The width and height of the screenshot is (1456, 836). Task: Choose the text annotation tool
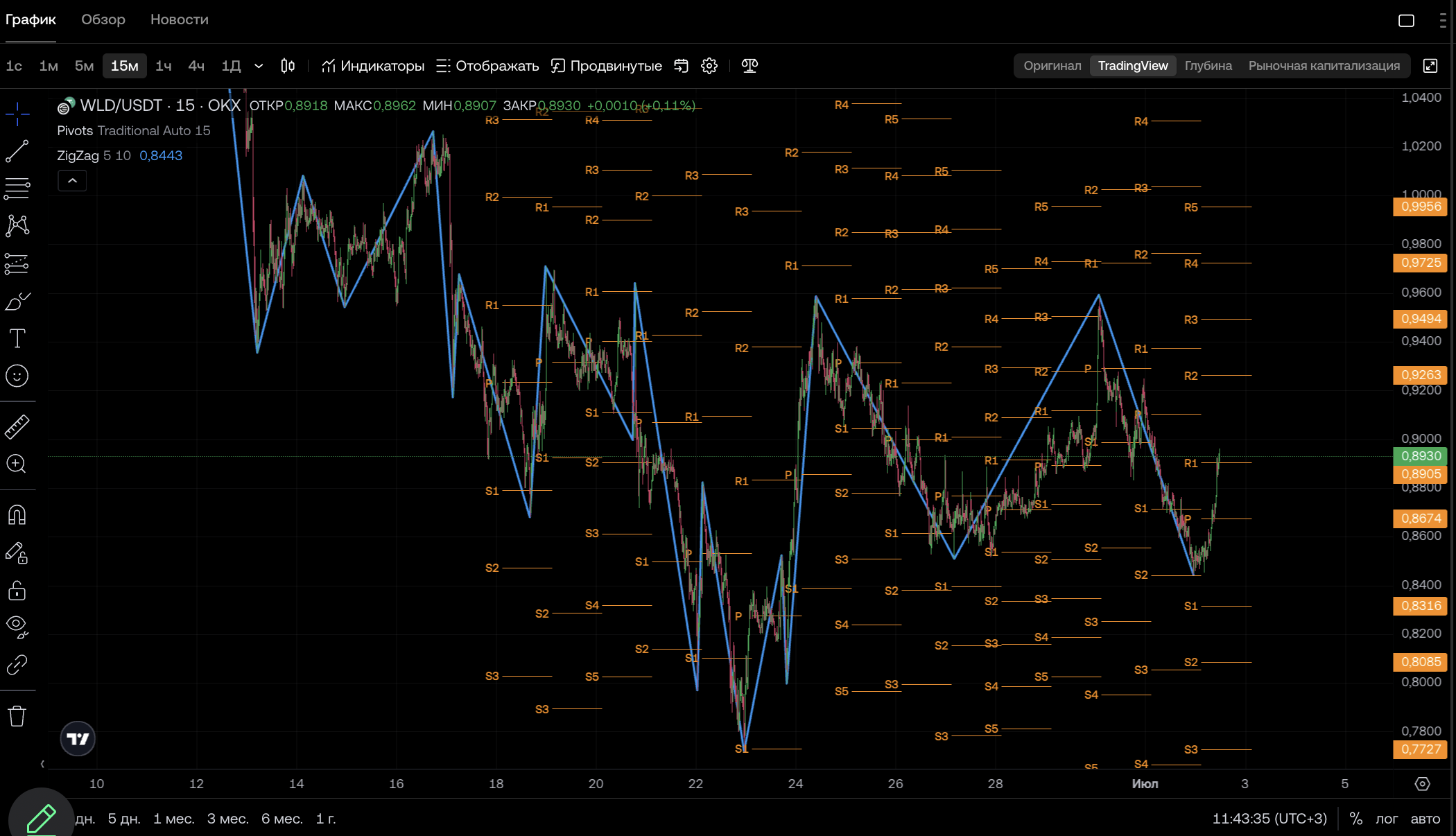[x=17, y=338]
